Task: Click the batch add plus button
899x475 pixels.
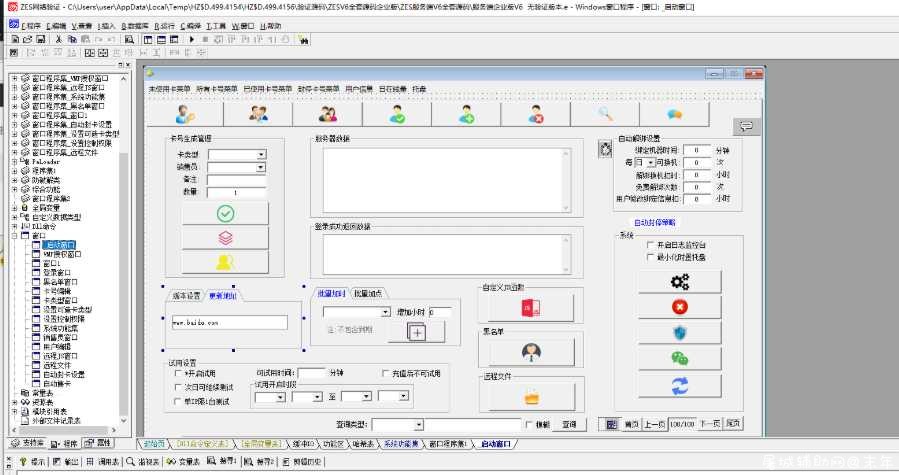Action: click(416, 332)
